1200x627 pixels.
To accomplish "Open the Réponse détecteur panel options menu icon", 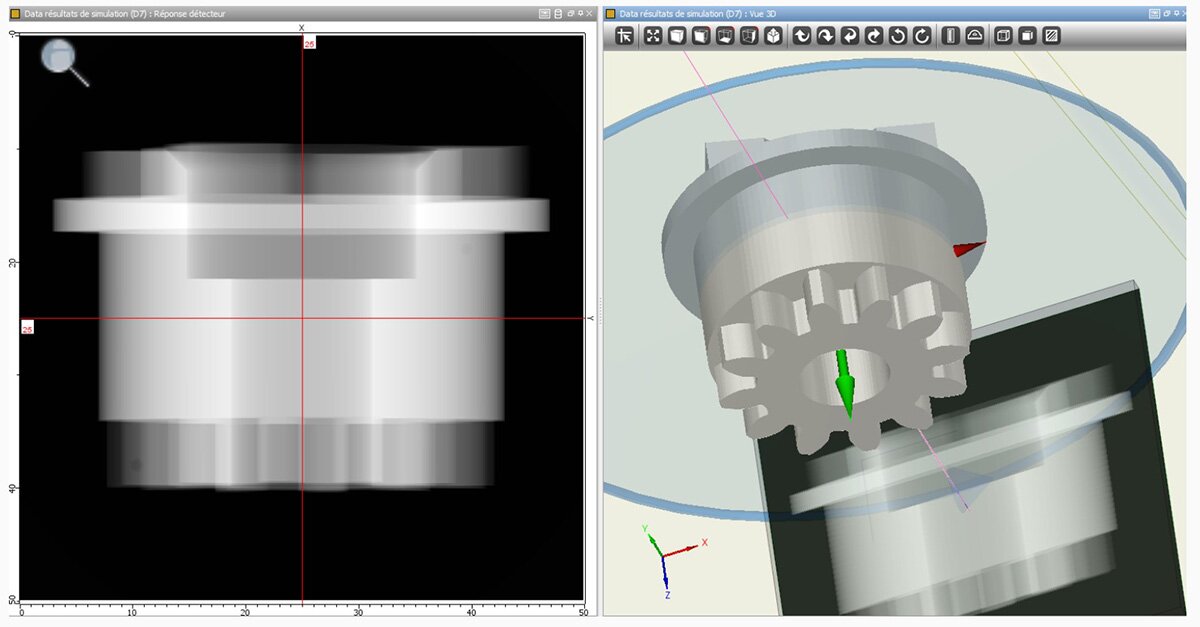I will coord(544,14).
